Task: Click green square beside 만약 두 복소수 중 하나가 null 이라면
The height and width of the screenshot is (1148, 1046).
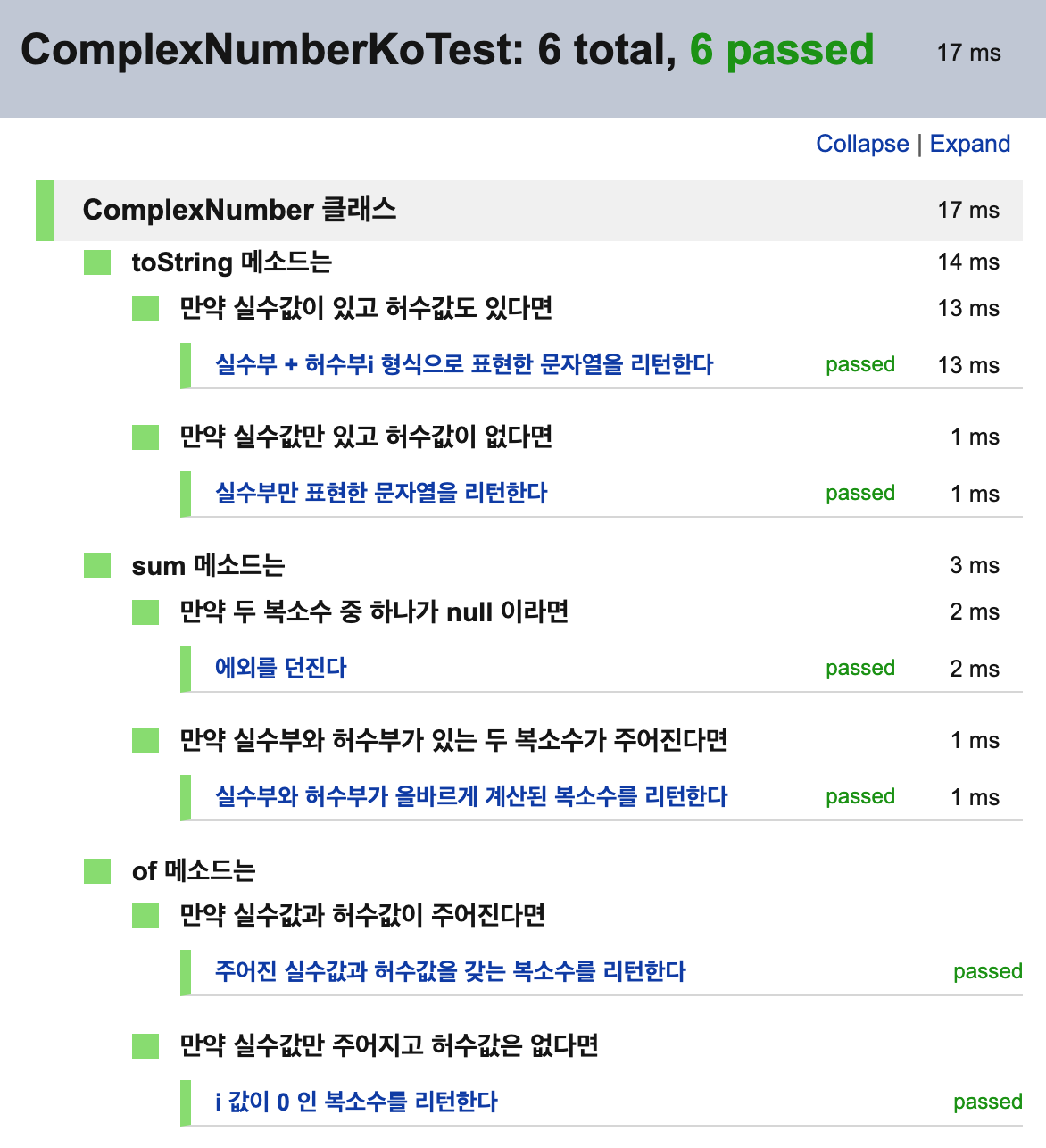Action: pos(145,612)
